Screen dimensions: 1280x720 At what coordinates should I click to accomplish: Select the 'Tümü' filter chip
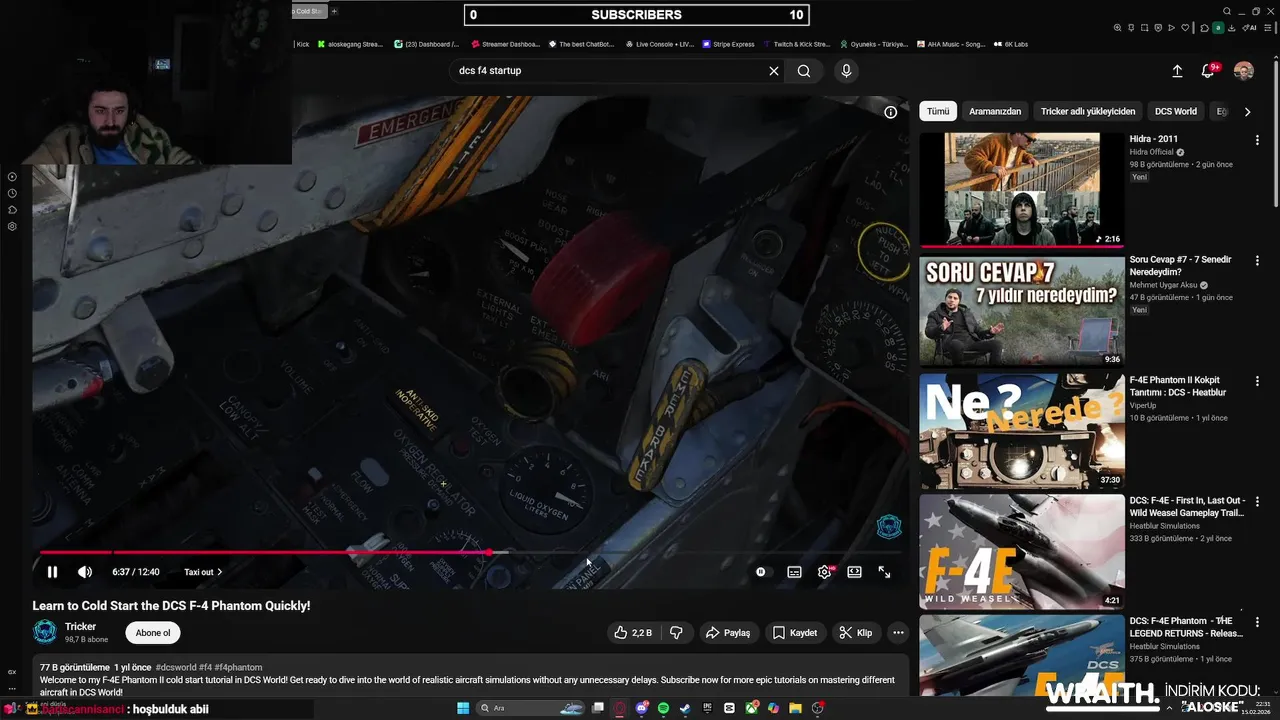coord(938,112)
